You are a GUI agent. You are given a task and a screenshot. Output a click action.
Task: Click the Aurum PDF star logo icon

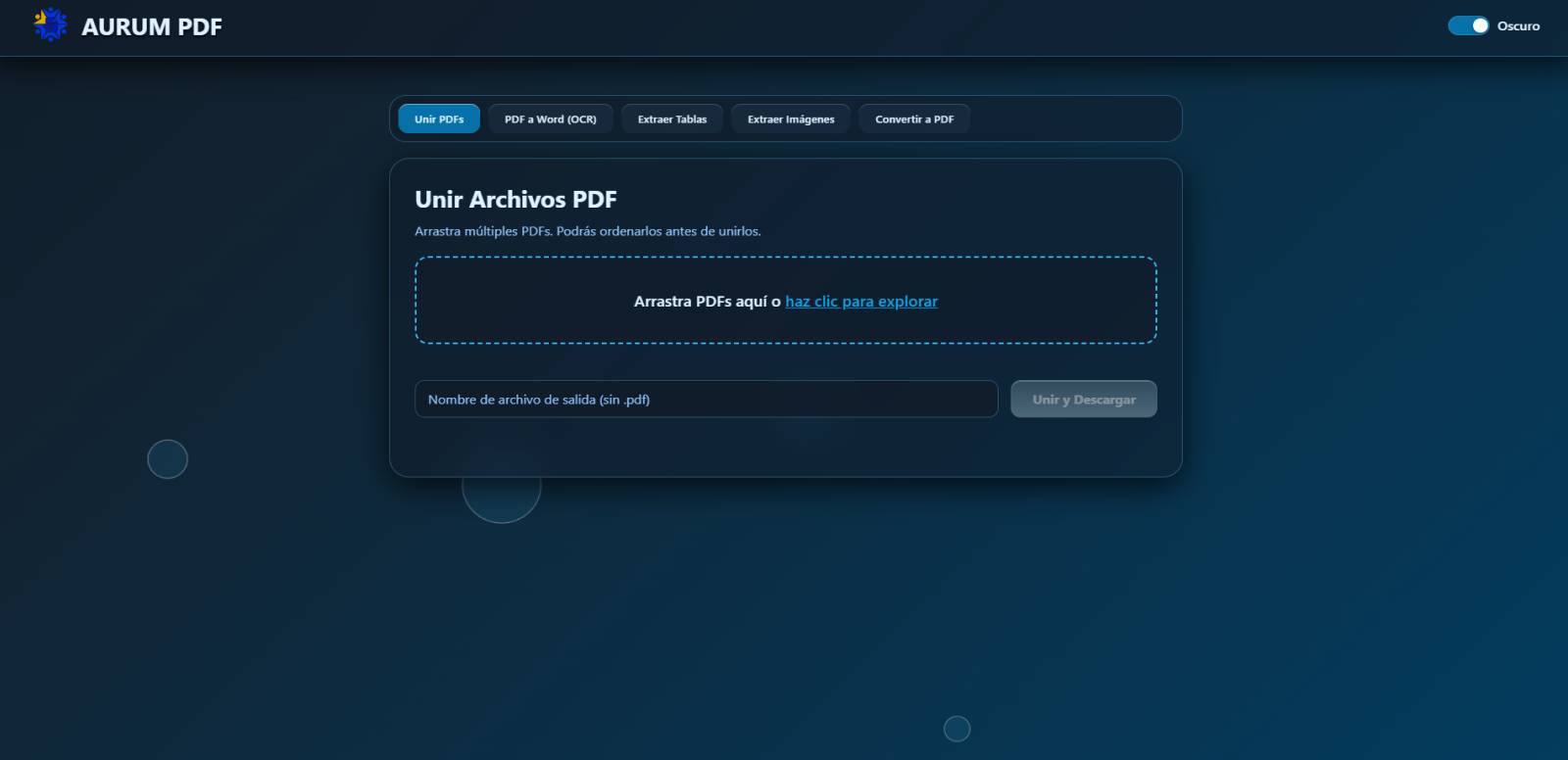tap(50, 25)
